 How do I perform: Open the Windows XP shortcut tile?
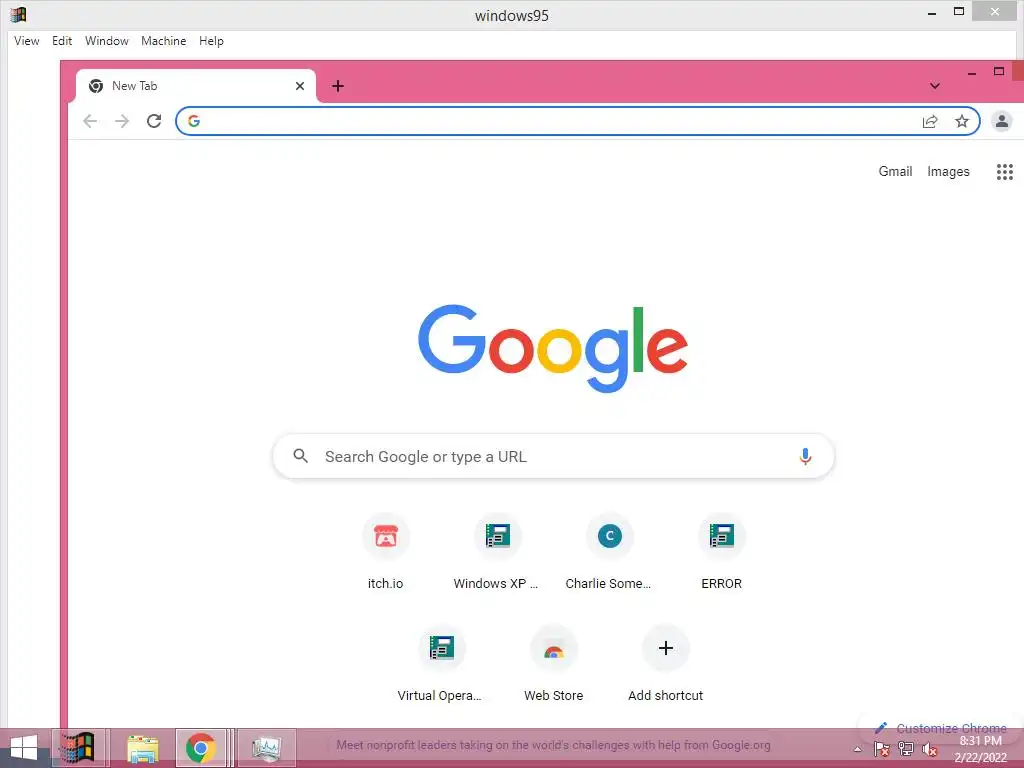coord(497,552)
